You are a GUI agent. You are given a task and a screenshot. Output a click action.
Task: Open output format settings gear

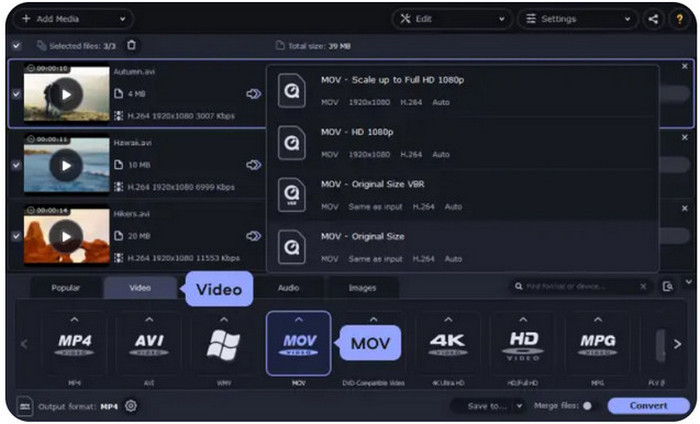(131, 406)
